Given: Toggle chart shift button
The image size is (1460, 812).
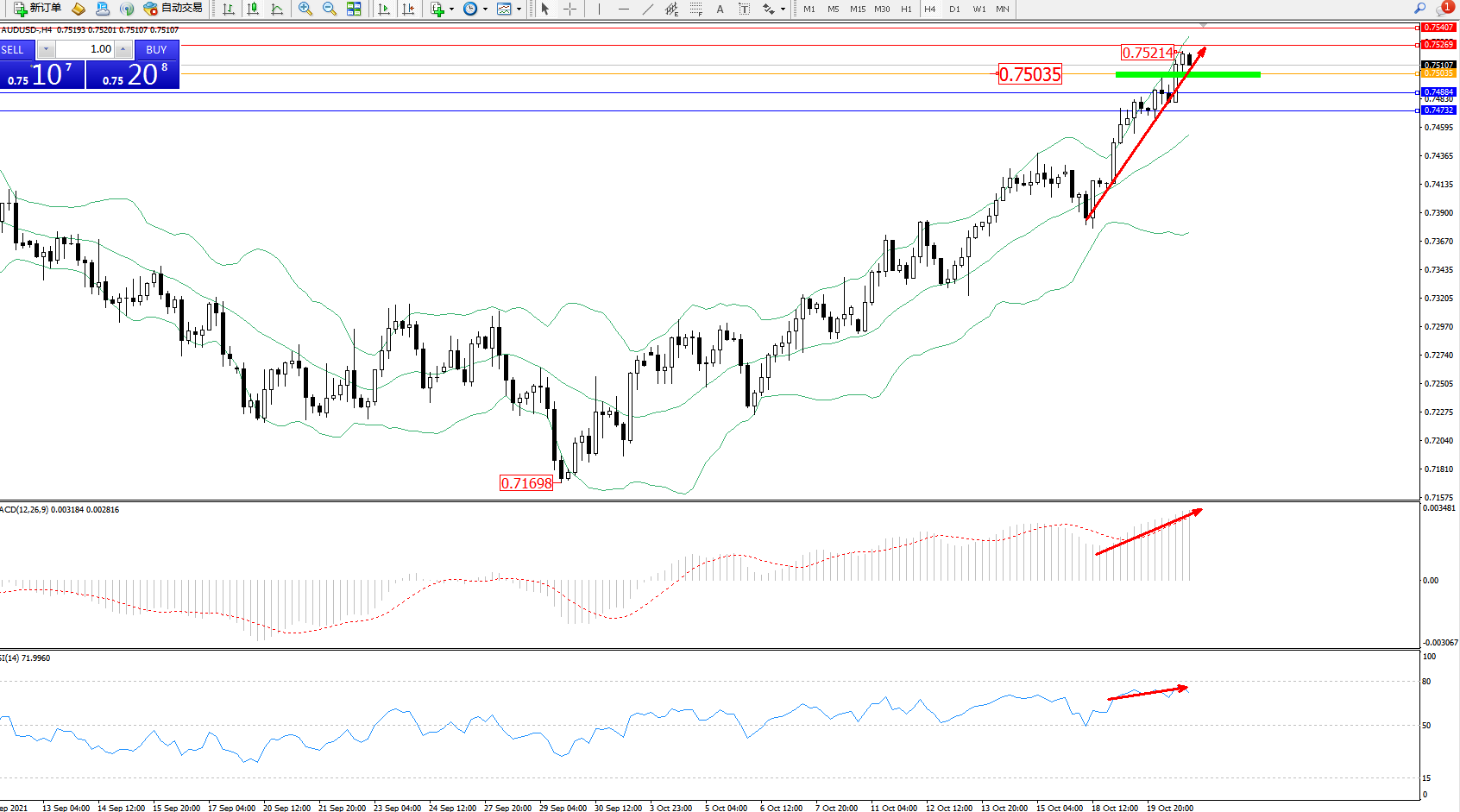Looking at the screenshot, I should 408,9.
